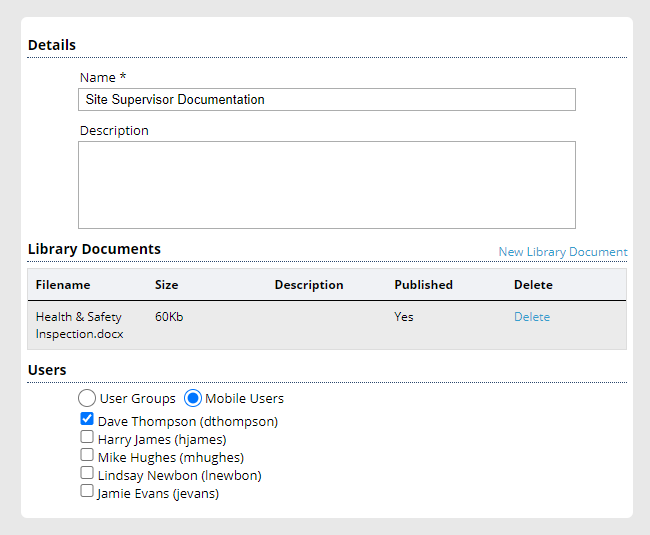Click the Filename column header

click(x=62, y=285)
